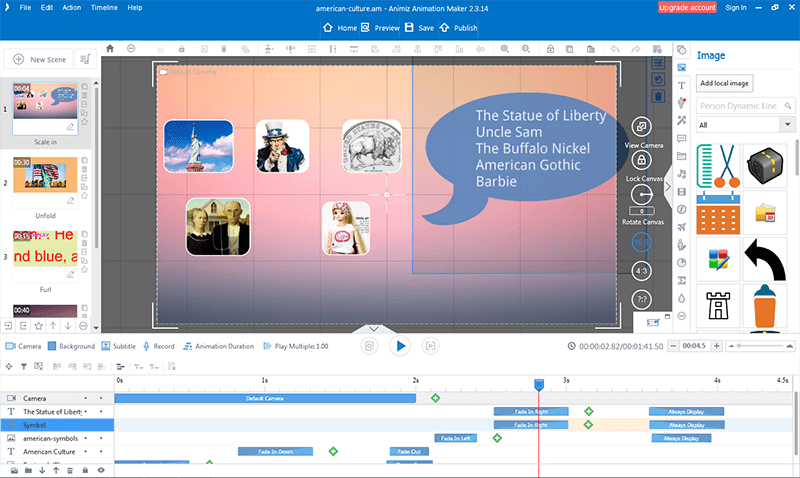
Task: Select the 16:9 aspect ratio
Action: point(641,242)
